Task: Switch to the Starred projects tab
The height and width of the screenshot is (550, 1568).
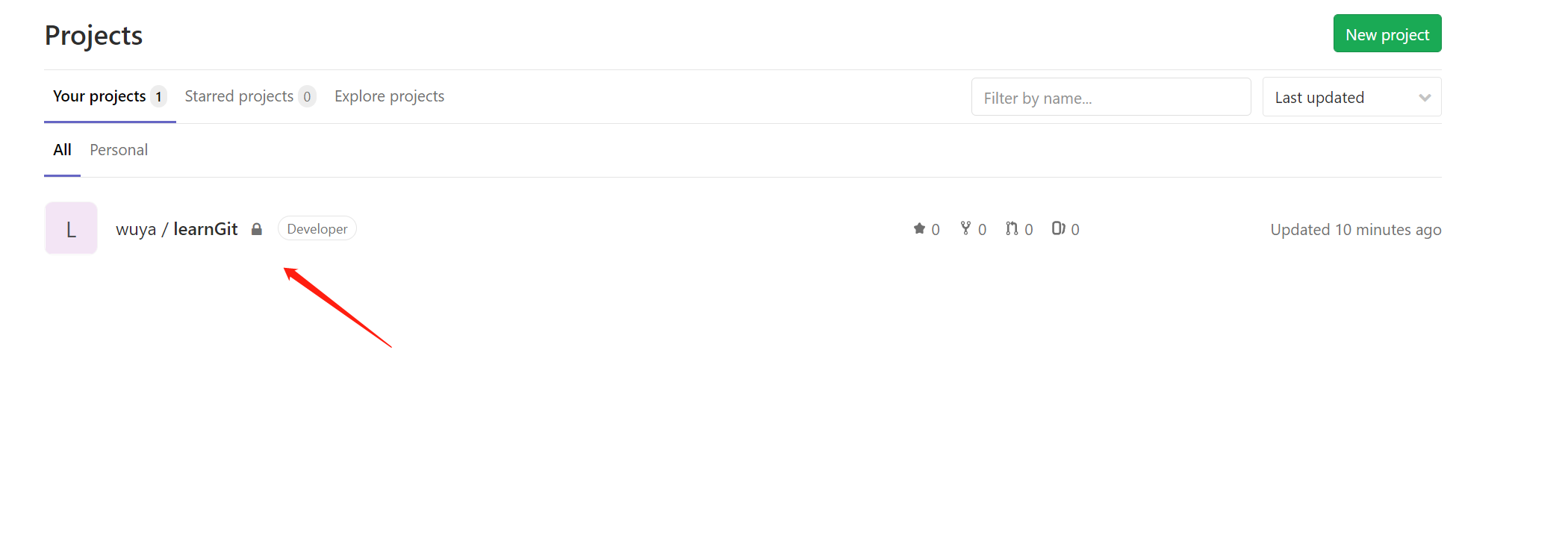Action: pyautogui.click(x=239, y=96)
